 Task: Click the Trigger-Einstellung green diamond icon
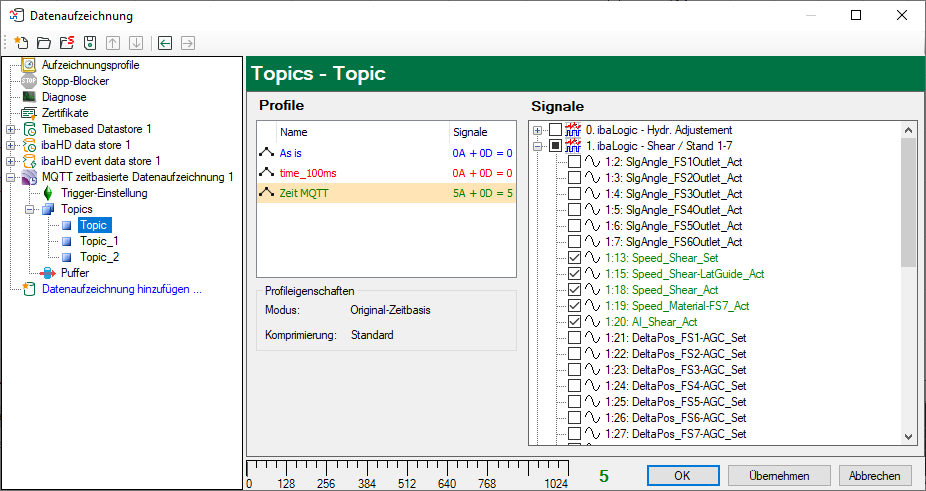[x=48, y=193]
